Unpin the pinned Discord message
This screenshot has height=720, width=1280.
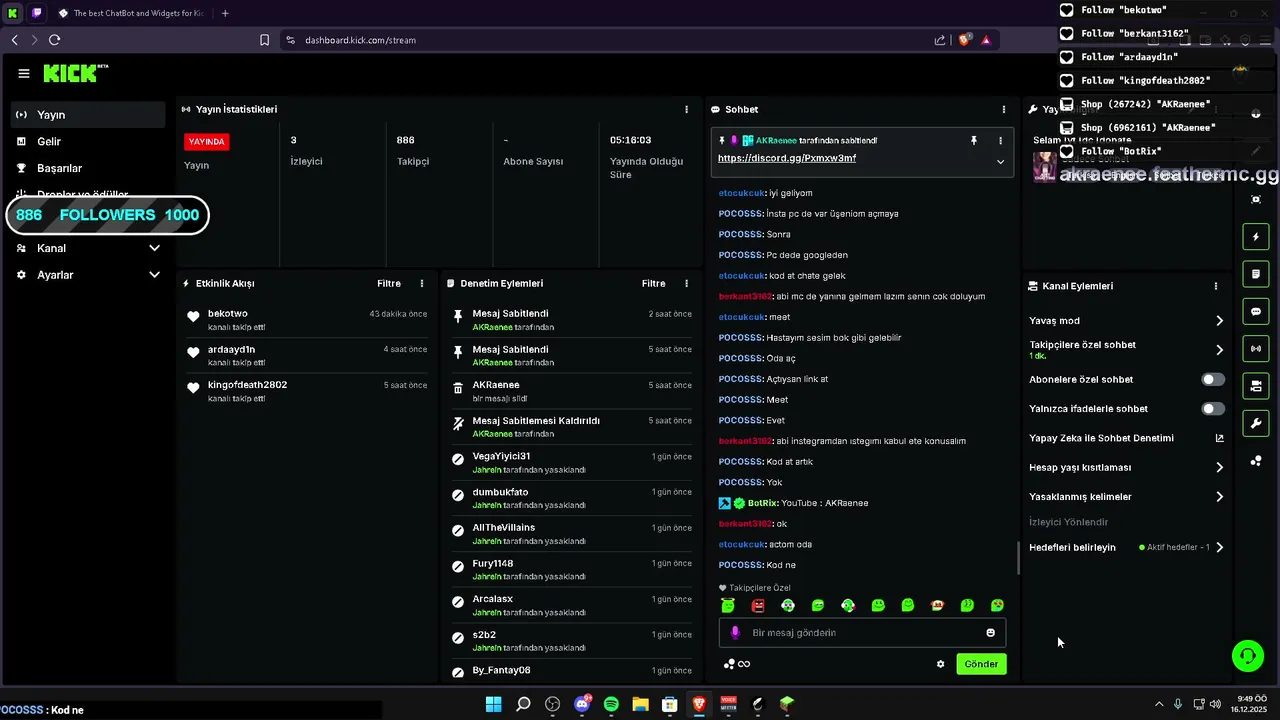974,141
